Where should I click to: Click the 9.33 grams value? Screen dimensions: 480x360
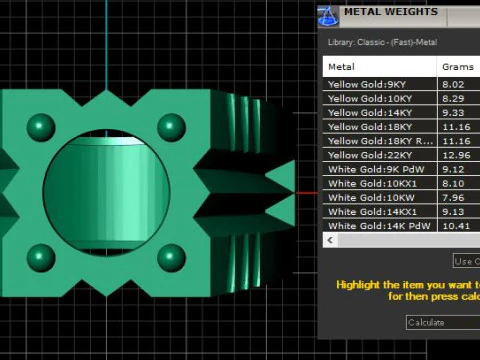click(453, 113)
